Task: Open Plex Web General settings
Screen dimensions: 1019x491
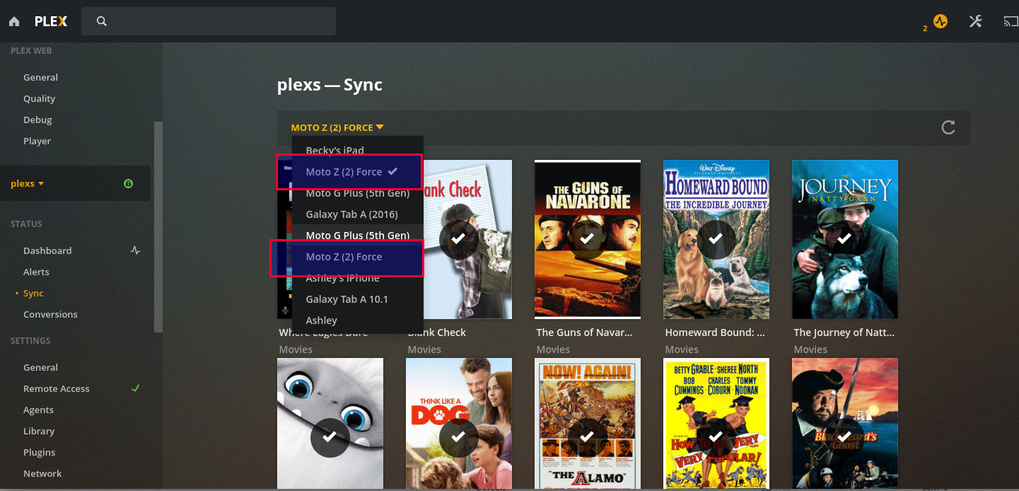Action: [x=40, y=77]
